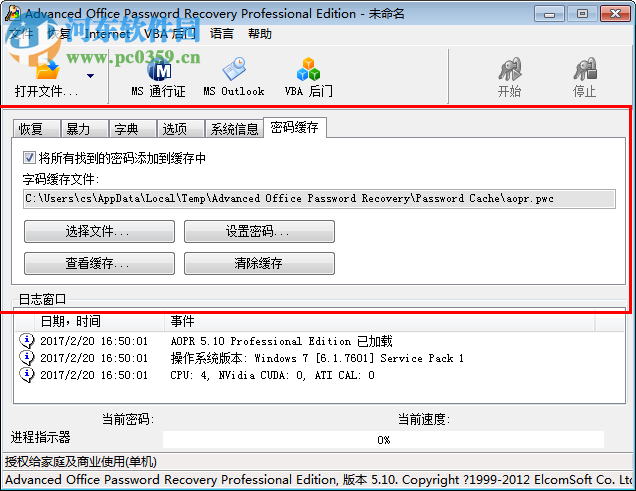Open the 语言 menu

[x=221, y=34]
